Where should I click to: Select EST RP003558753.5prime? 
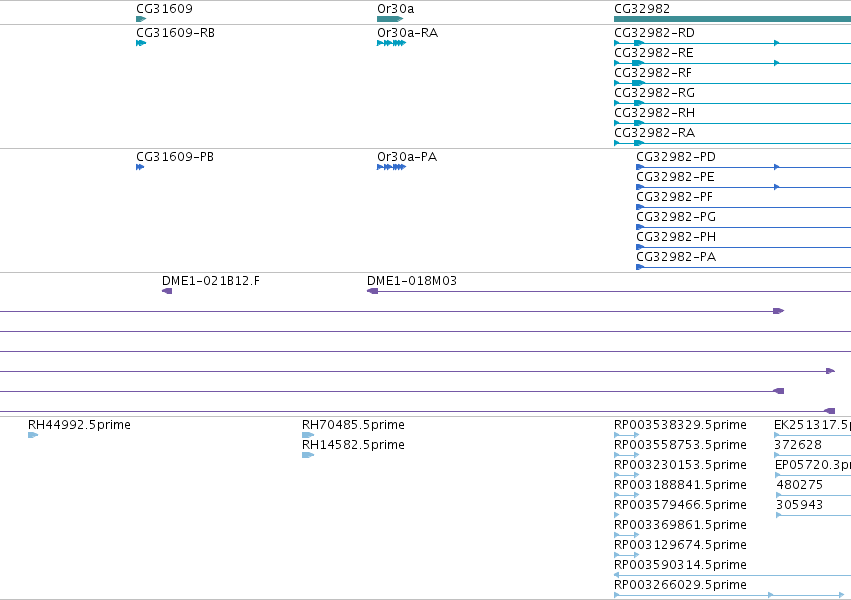tap(681, 445)
